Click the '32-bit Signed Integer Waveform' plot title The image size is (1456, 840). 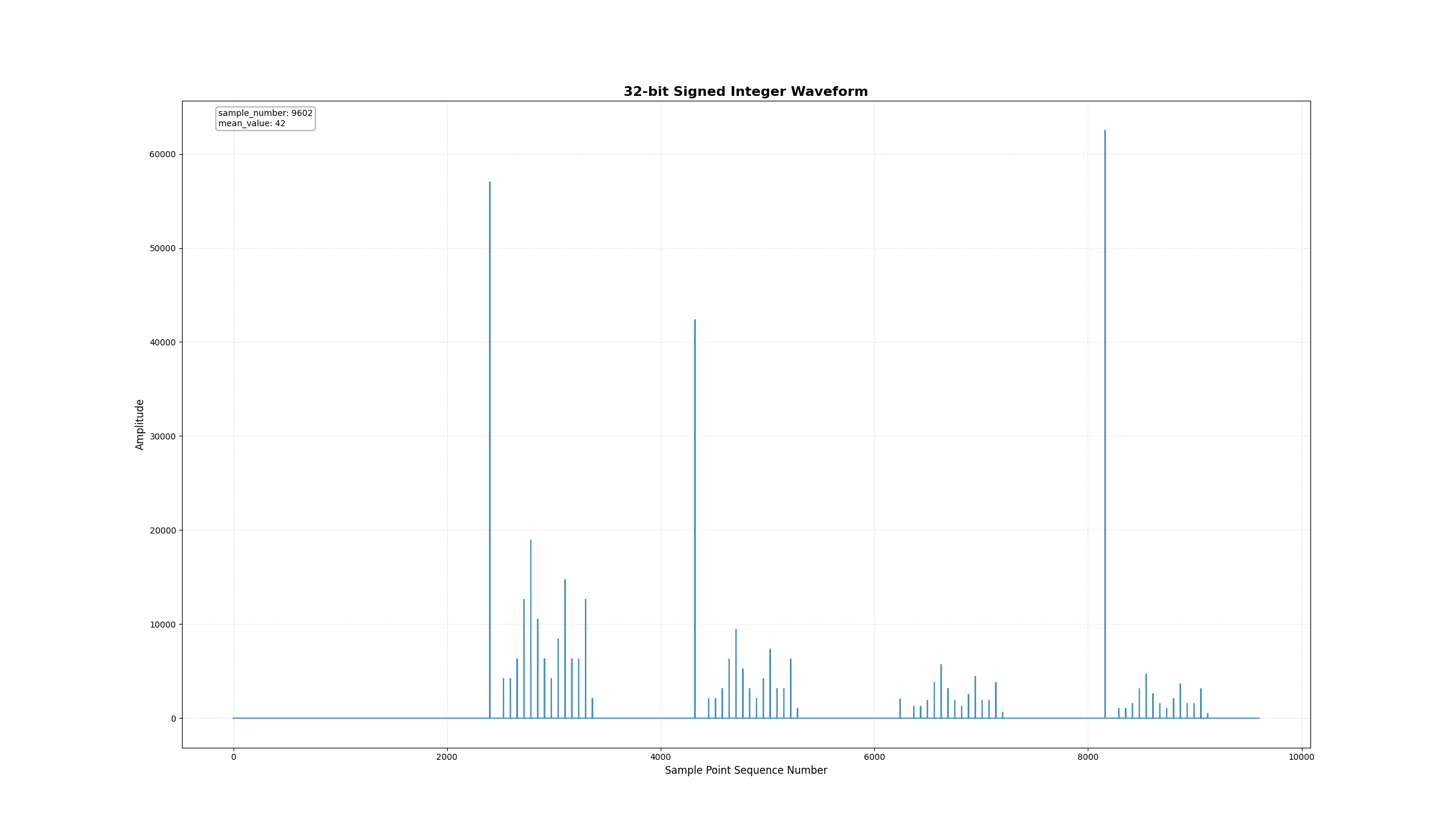point(746,92)
